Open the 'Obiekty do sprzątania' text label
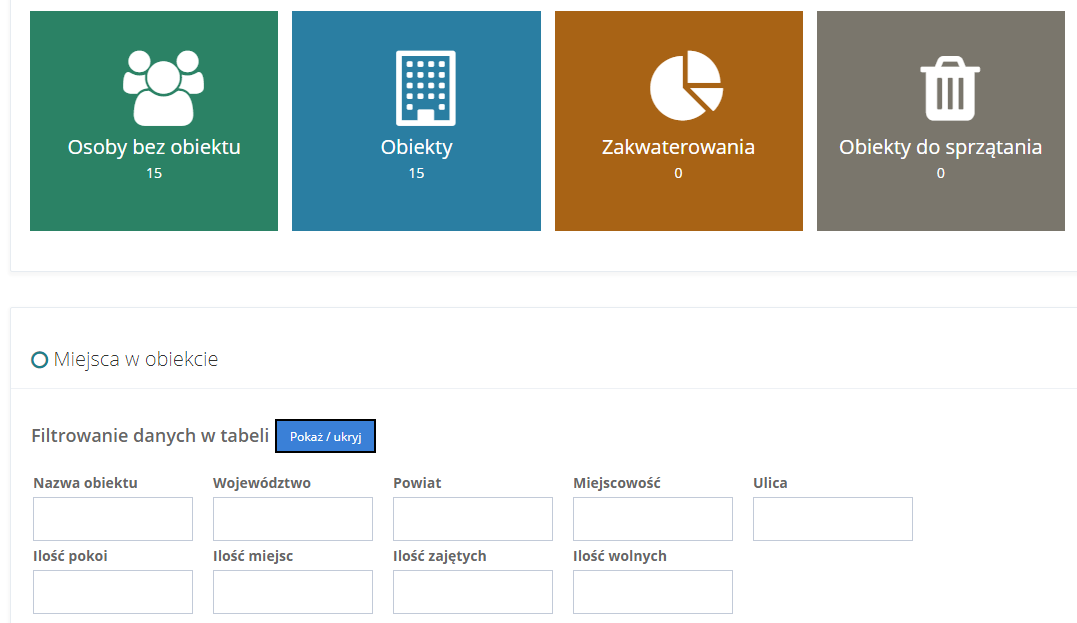Screen dimensions: 1077x623 (x=940, y=147)
